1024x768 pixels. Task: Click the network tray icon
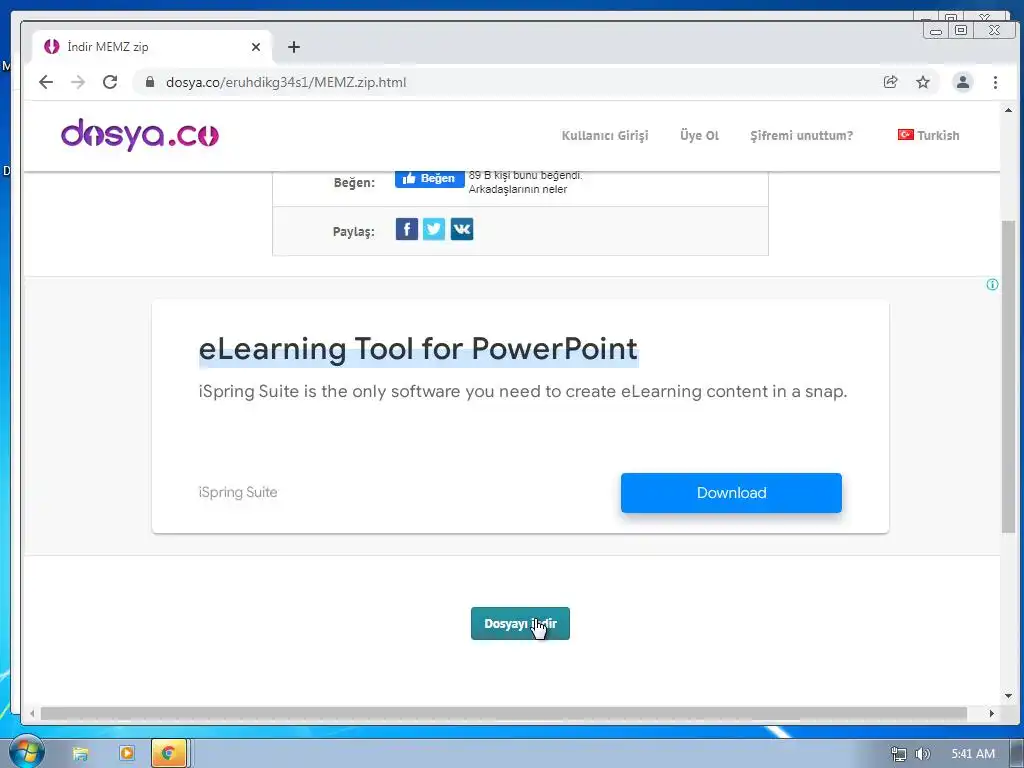tap(899, 754)
